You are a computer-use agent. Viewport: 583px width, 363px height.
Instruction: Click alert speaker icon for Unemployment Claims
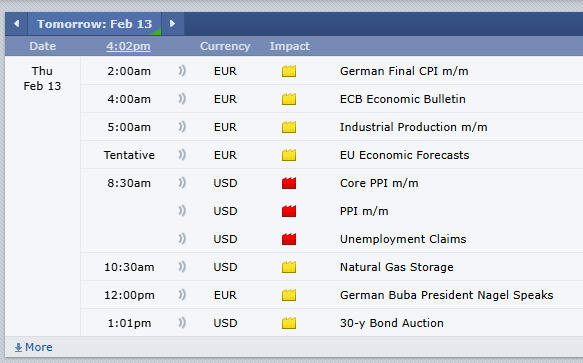pos(182,239)
